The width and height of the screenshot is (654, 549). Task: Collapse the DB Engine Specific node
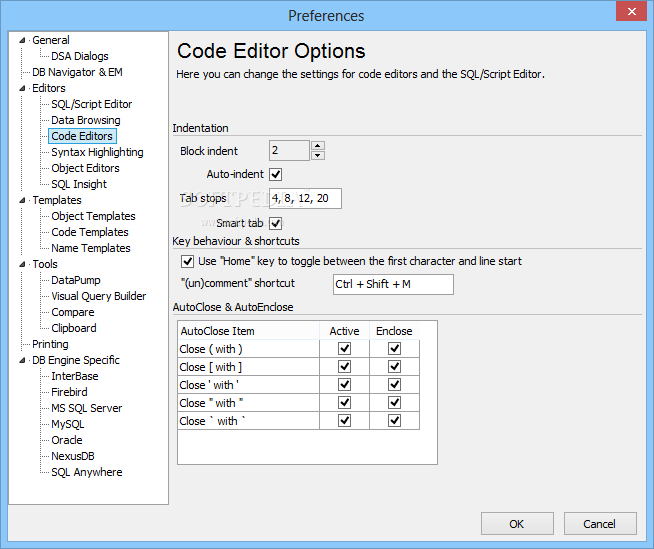(22, 360)
